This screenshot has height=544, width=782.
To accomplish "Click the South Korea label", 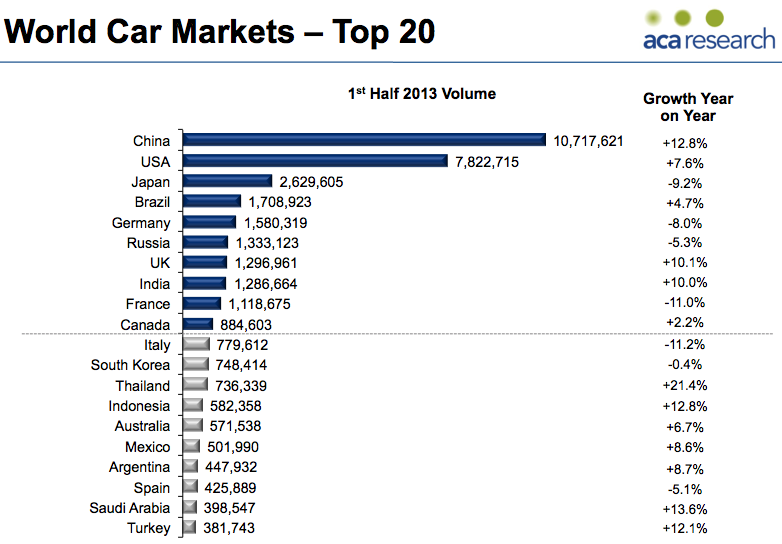I will pos(130,365).
